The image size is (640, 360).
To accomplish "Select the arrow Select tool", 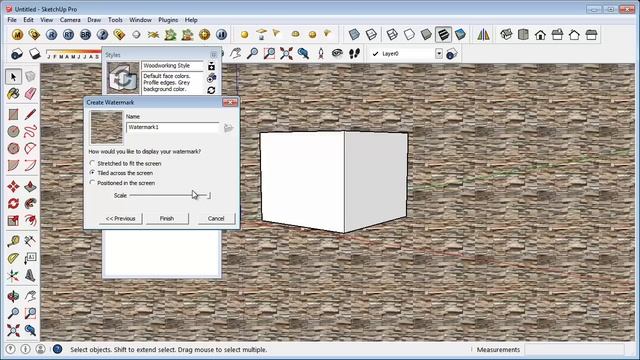I will (13, 77).
